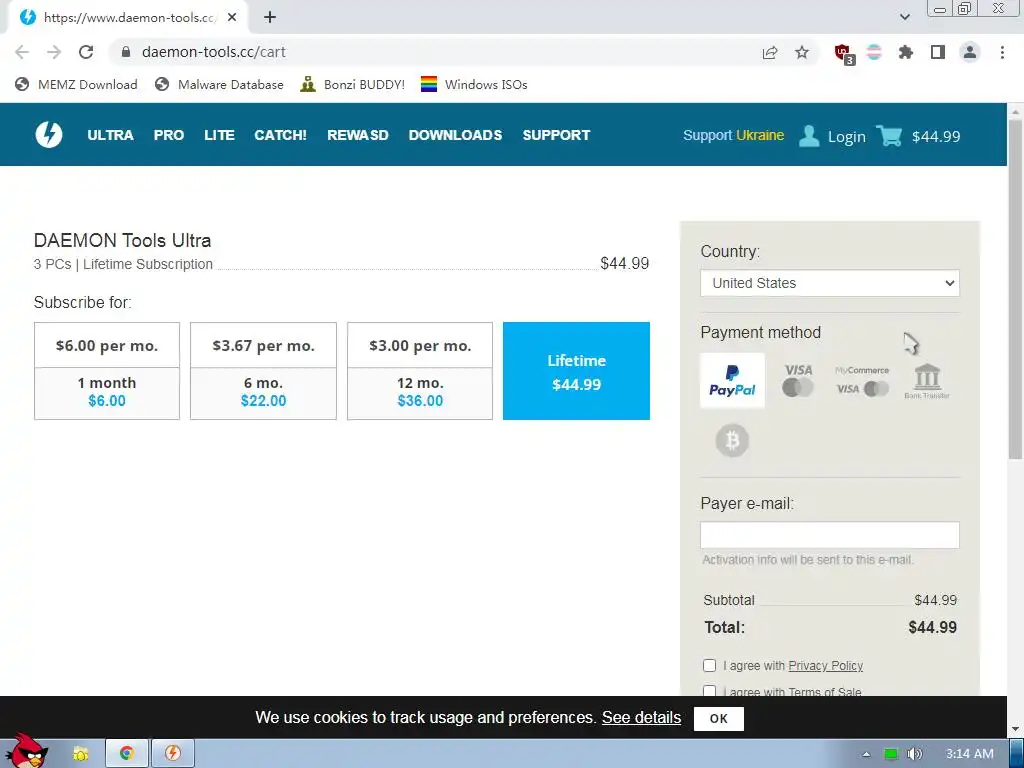Click the page vertical scrollbar thumb
1024x768 pixels.
1016,289
